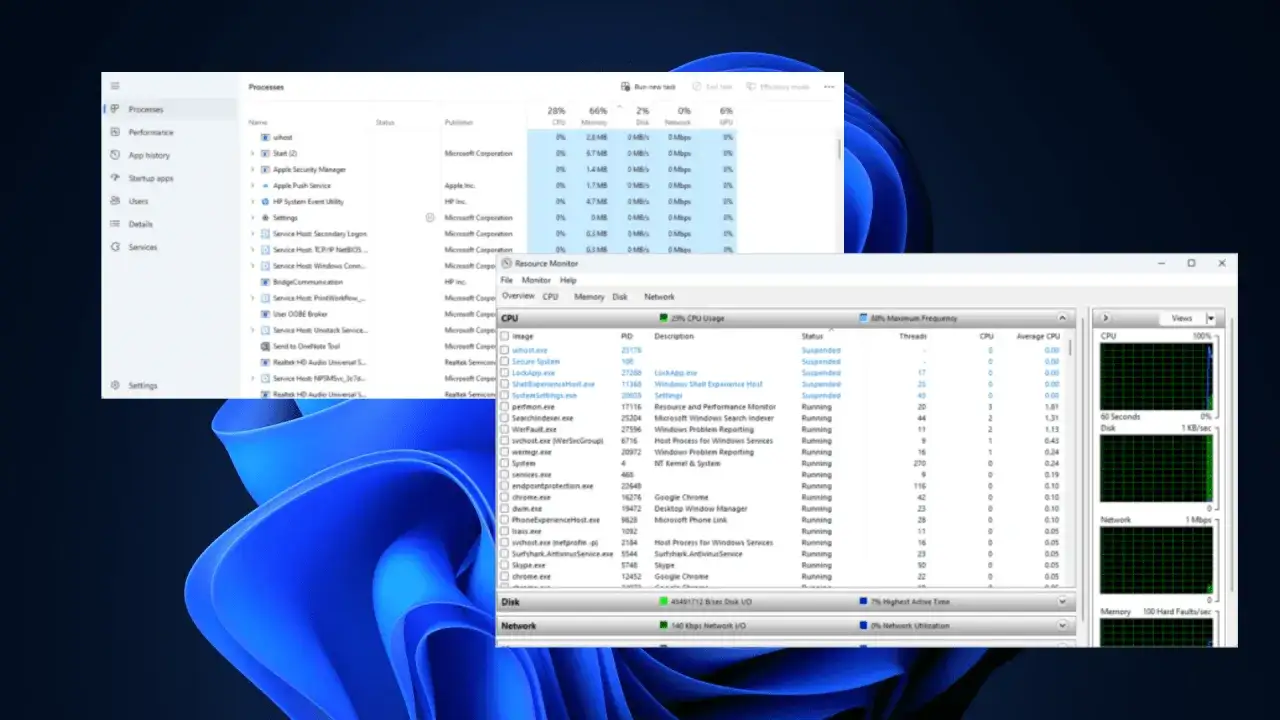Tick the Image select-all checkbox
The width and height of the screenshot is (1280, 720).
pyautogui.click(x=505, y=336)
